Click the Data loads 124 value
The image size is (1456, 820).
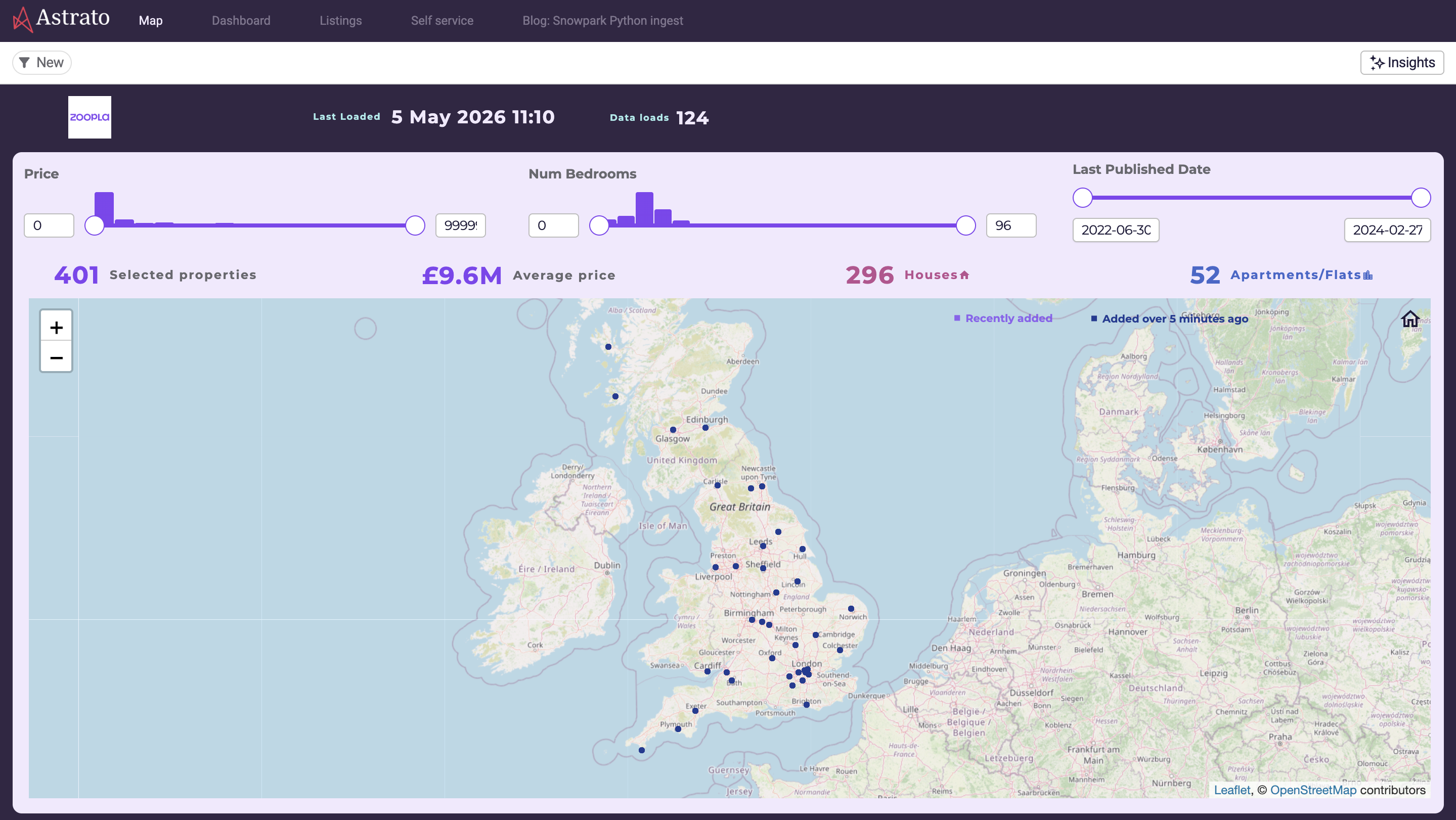(x=692, y=118)
